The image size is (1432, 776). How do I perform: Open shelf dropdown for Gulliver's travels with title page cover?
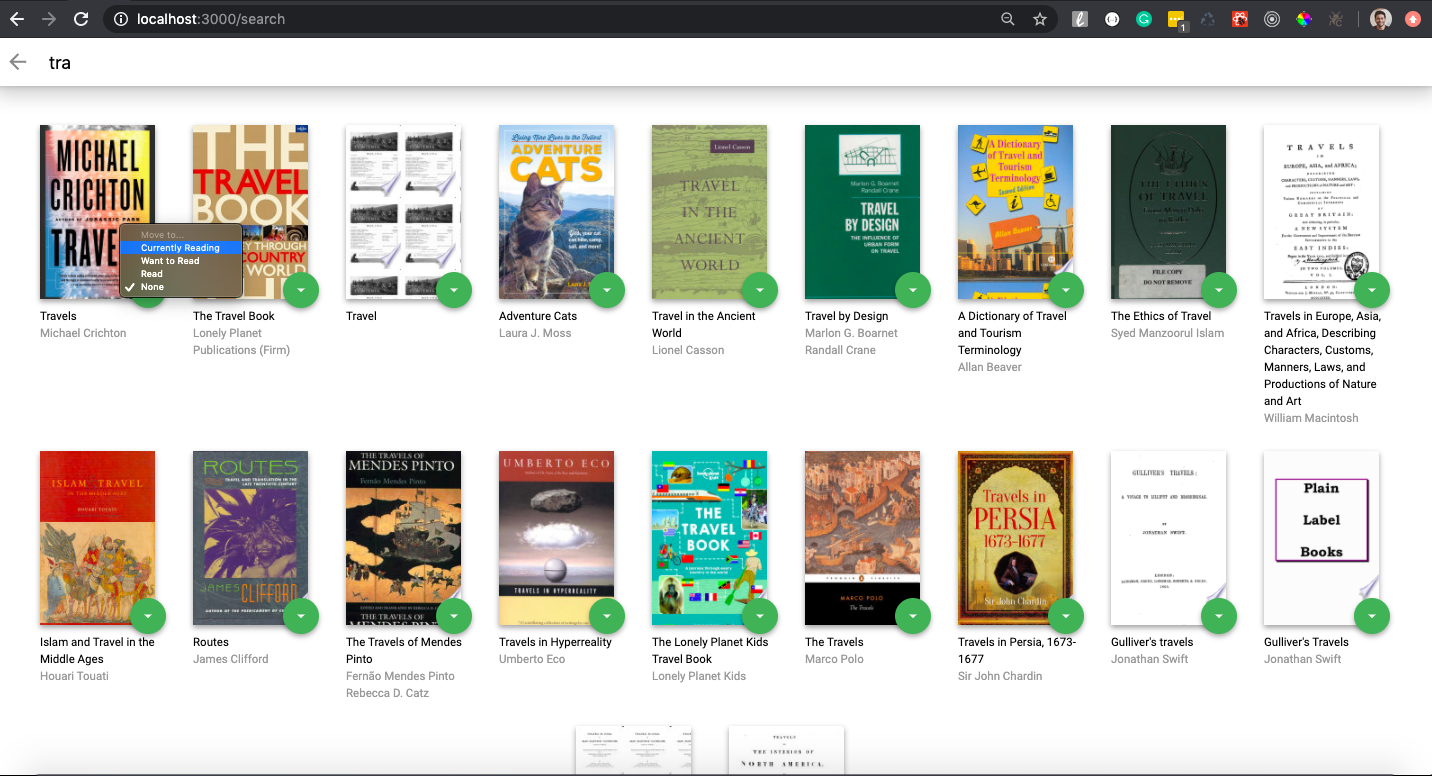pos(1219,616)
